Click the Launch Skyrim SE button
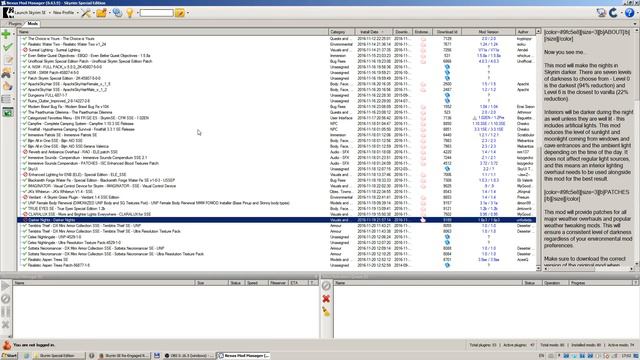Screen dimensions: 640x360 tap(24, 13)
